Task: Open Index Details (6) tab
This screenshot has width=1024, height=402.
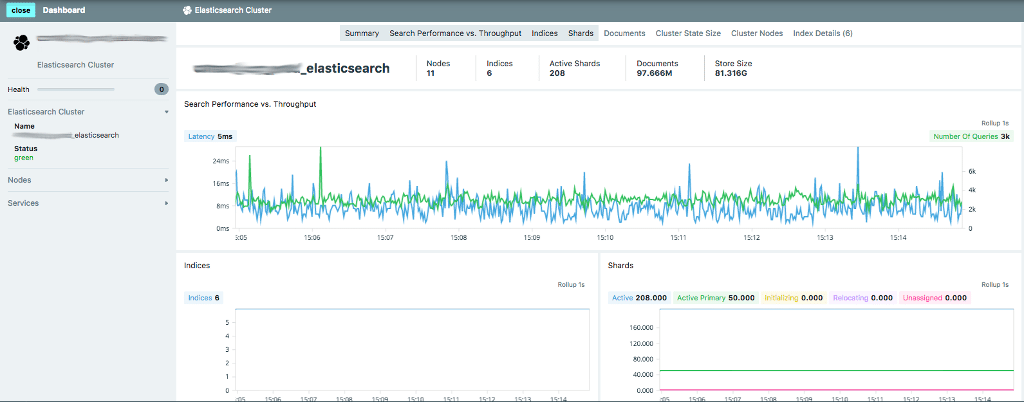Action: click(x=822, y=33)
